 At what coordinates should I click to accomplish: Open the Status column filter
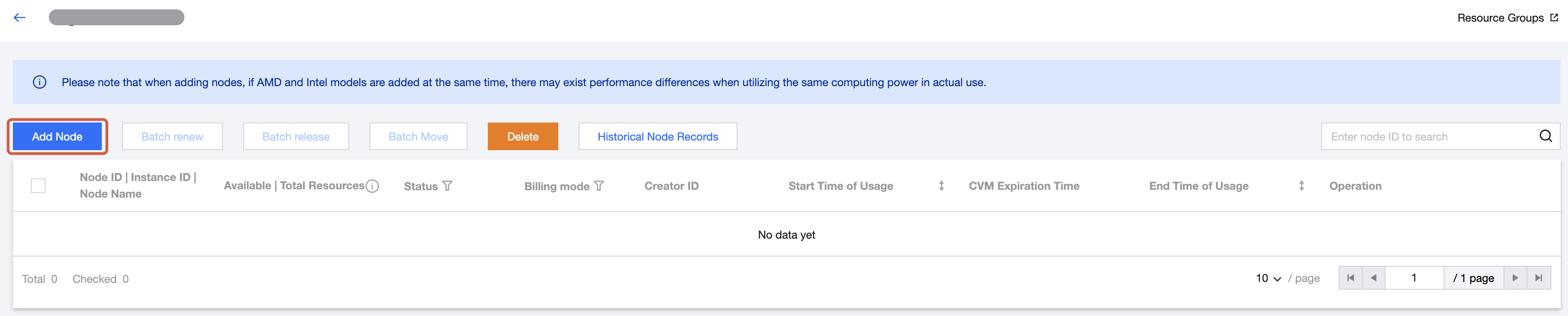pyautogui.click(x=447, y=186)
